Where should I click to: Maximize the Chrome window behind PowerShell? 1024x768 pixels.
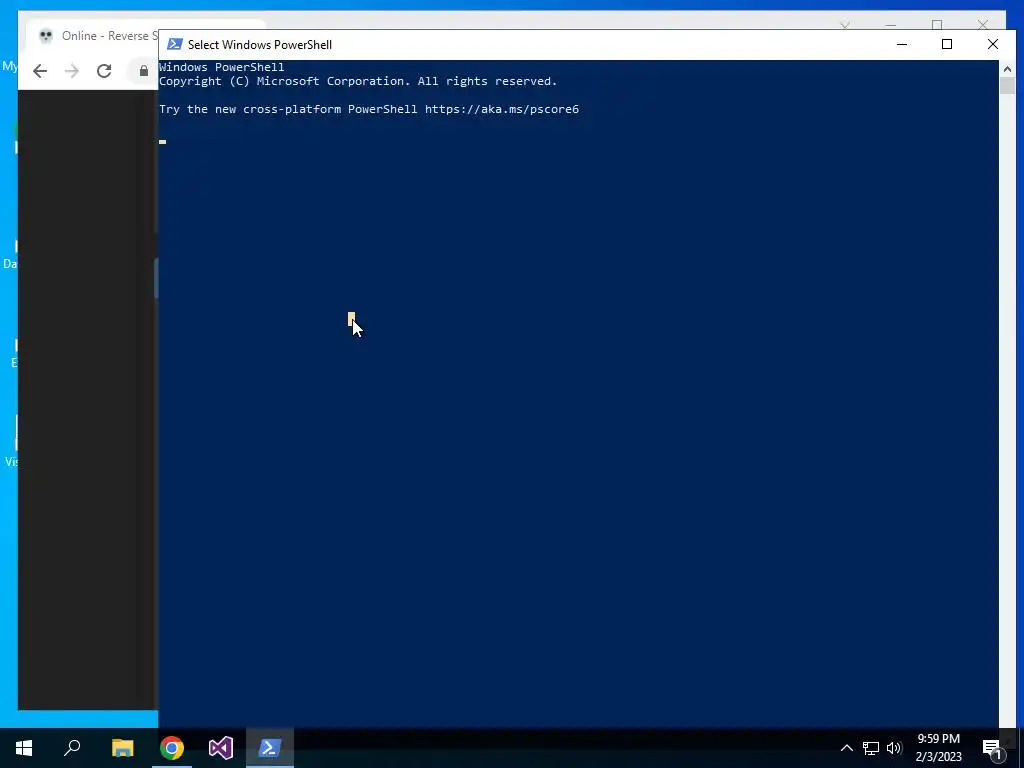tap(937, 25)
